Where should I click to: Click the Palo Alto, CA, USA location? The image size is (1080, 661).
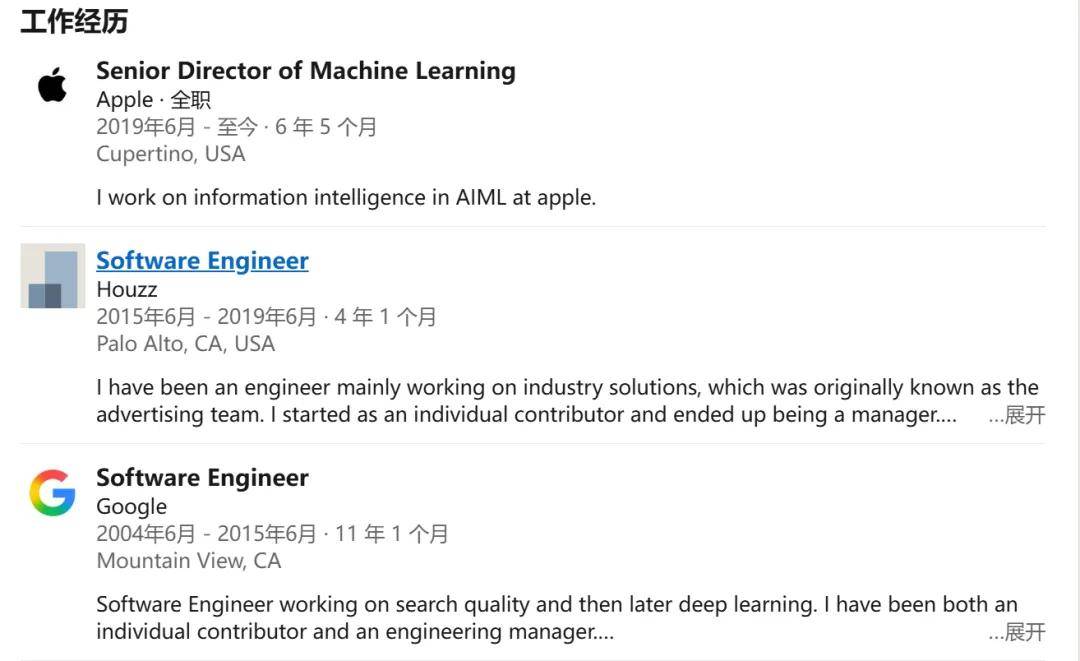coord(185,344)
